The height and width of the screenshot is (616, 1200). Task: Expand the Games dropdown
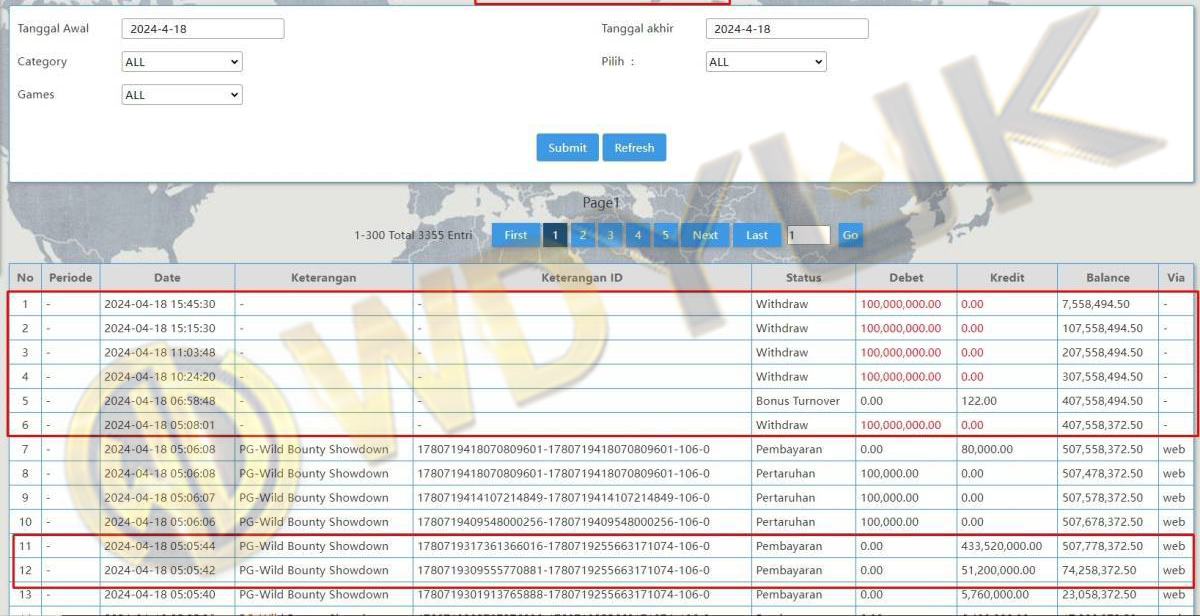pyautogui.click(x=182, y=95)
